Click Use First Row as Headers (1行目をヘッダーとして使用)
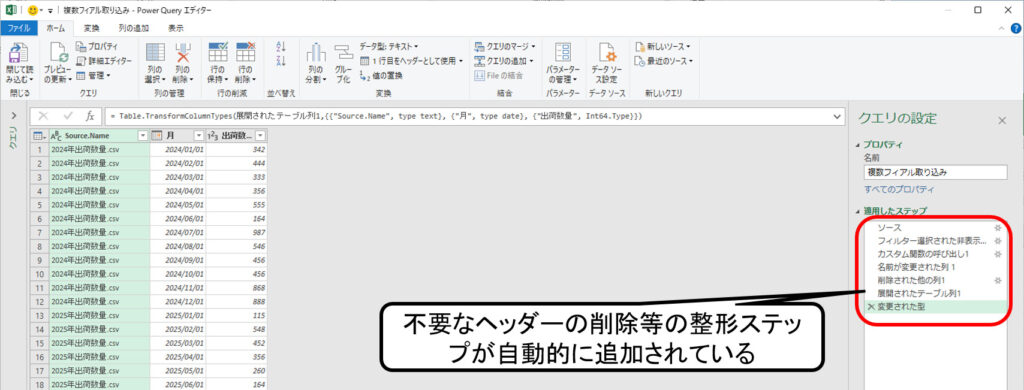This screenshot has height=390, width=1024. point(411,61)
